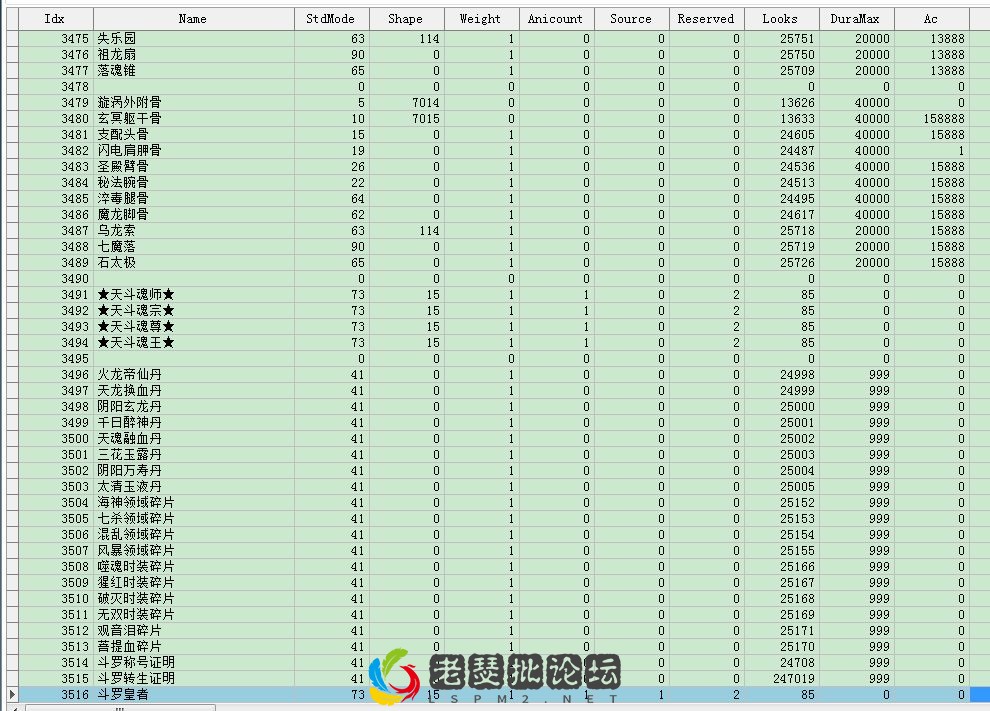This screenshot has width=990, height=711.
Task: Select the row named 斗罗转生证明
Action: [x=135, y=679]
